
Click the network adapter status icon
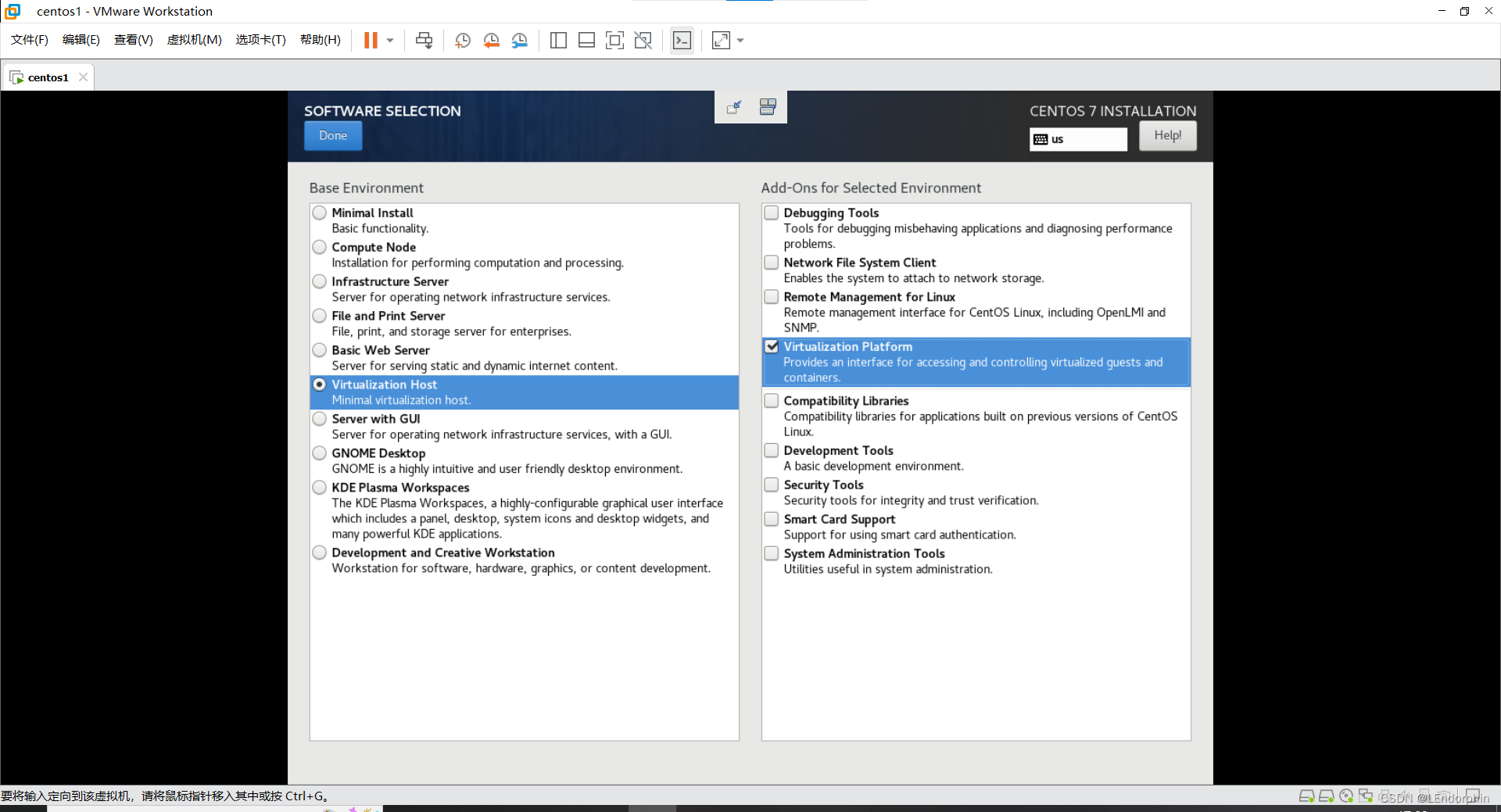point(1366,796)
